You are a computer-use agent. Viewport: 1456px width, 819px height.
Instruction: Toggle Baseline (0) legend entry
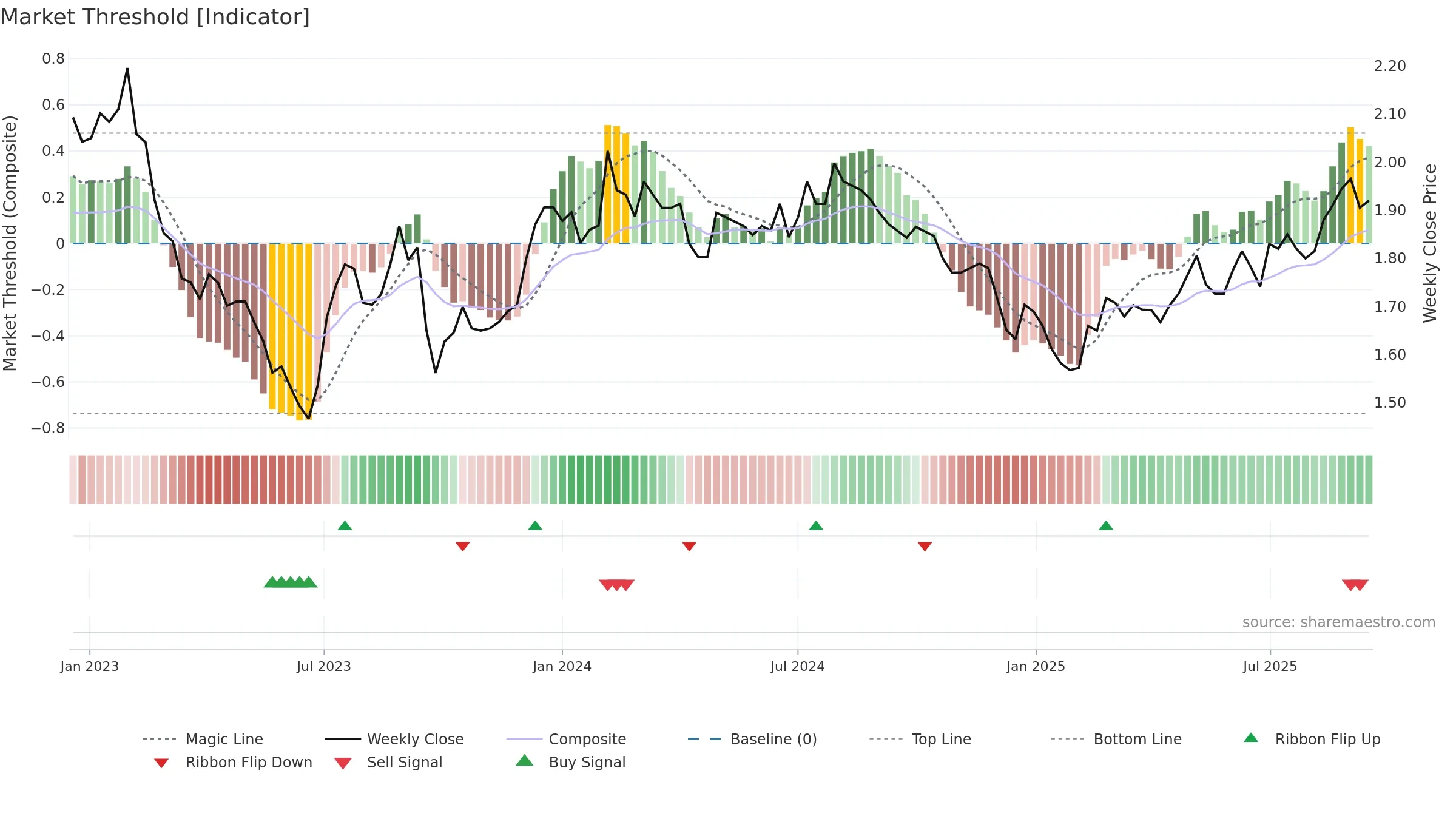point(752,739)
